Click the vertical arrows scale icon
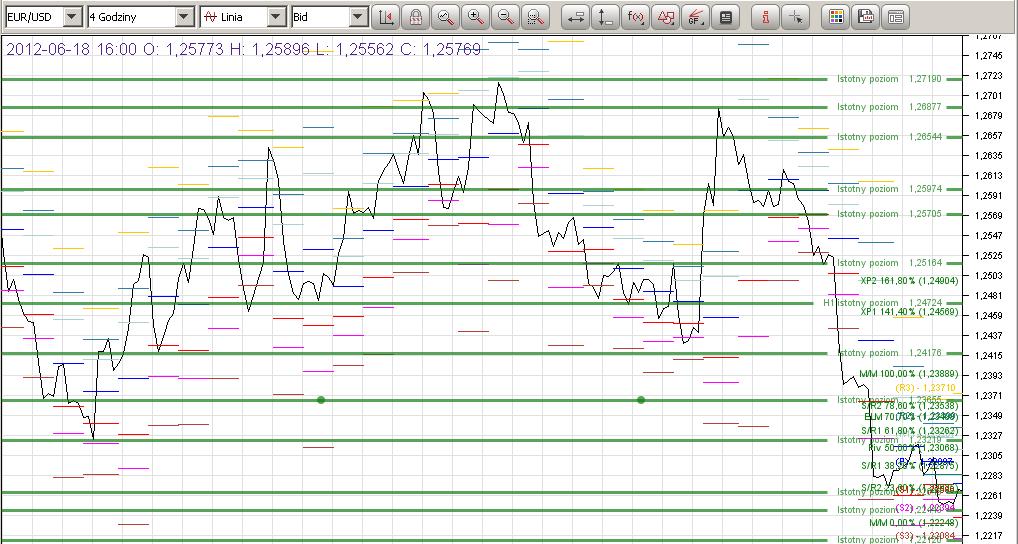This screenshot has width=1018, height=544. (606, 18)
